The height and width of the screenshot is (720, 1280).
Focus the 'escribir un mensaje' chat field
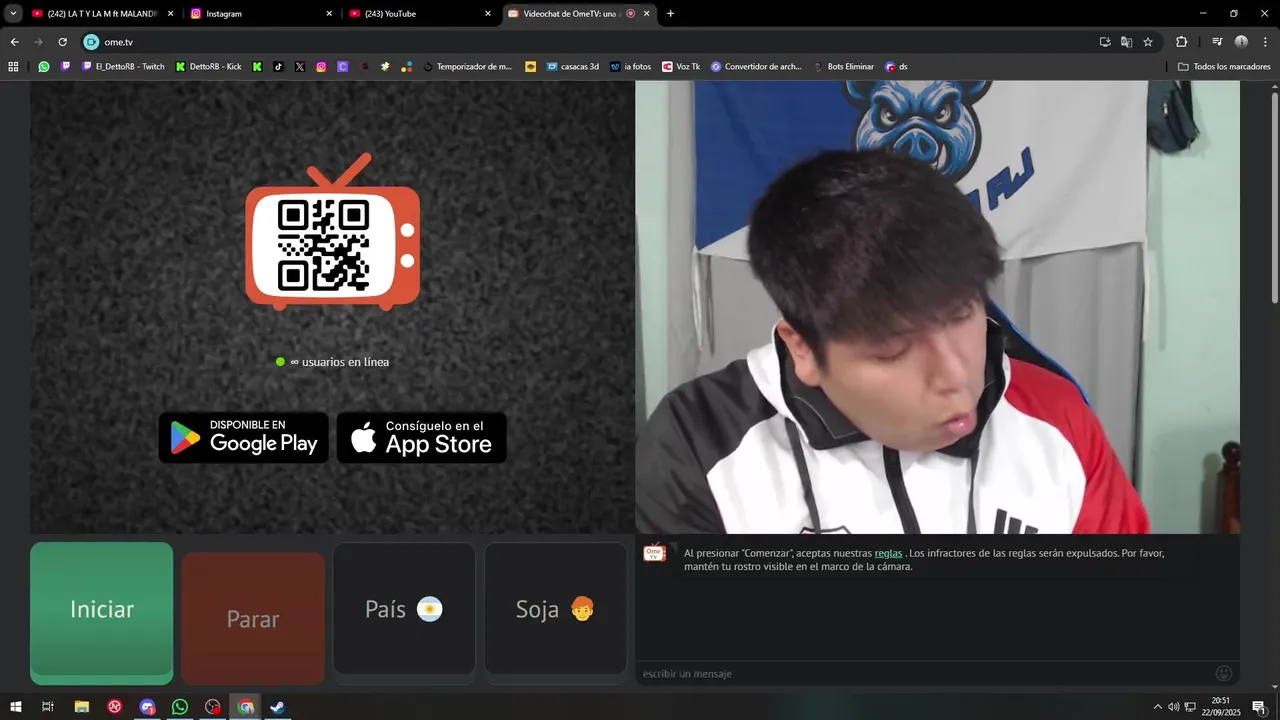(x=925, y=674)
